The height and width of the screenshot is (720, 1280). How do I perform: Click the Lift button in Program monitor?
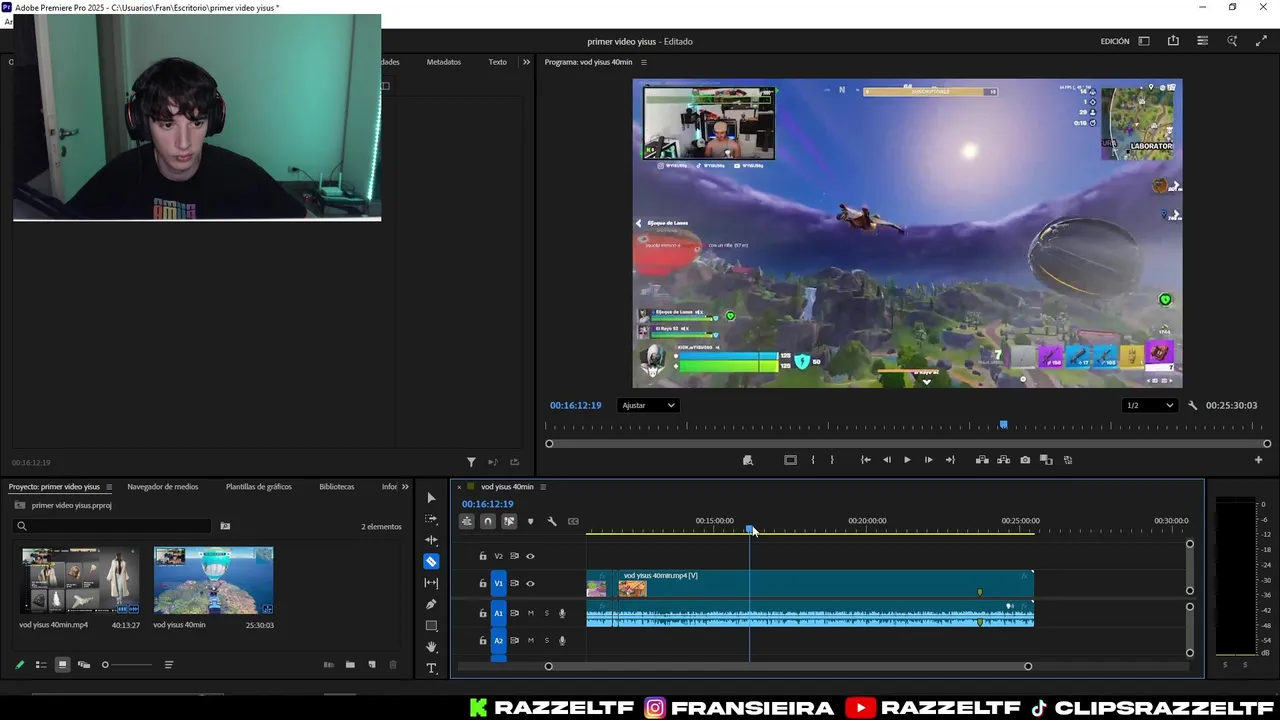[982, 460]
